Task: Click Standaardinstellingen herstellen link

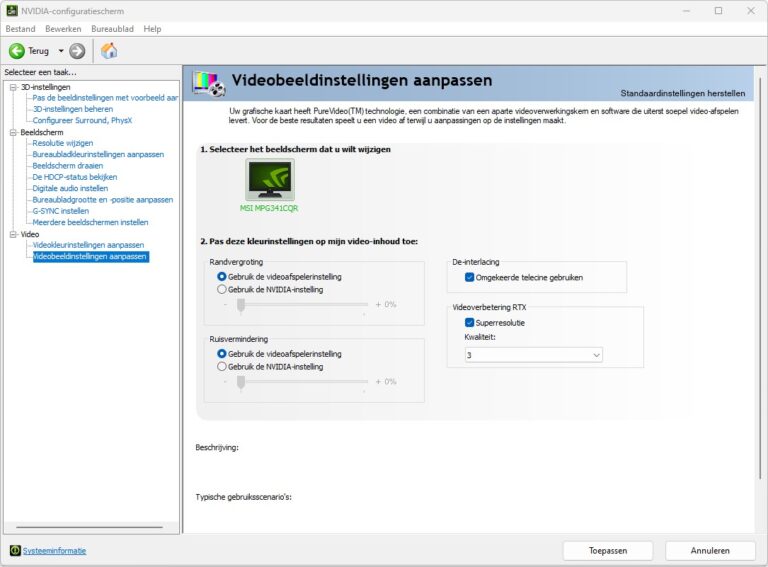Action: coord(684,92)
